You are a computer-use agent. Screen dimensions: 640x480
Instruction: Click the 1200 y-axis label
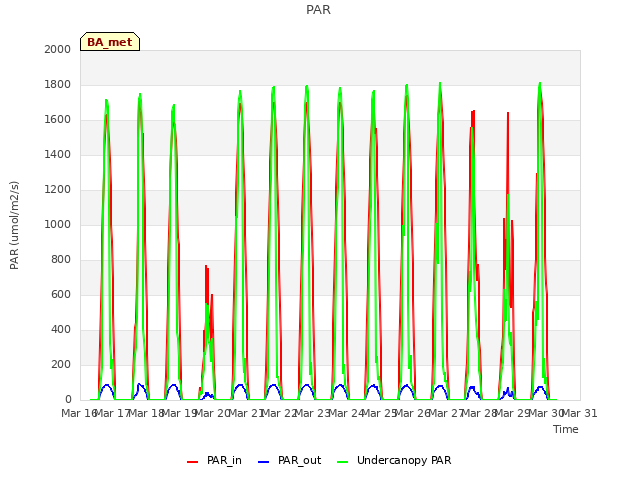pyautogui.click(x=58, y=189)
